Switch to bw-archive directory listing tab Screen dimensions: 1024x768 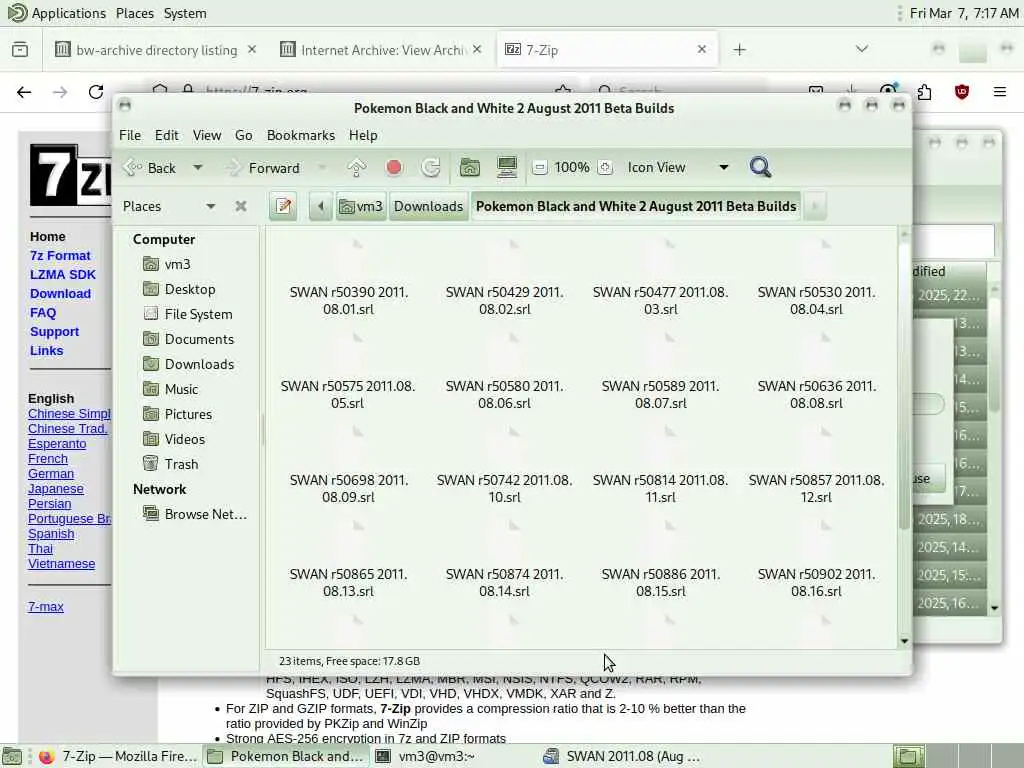156,50
